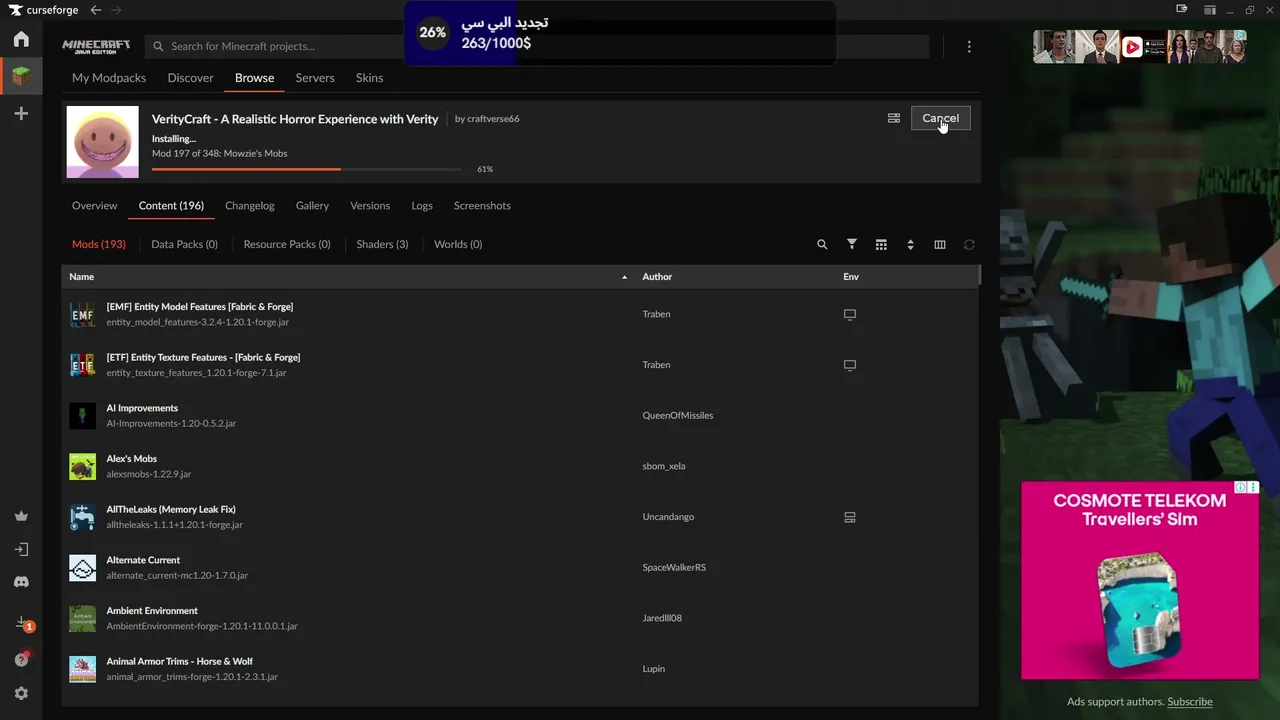Open the COSMOTE TELEKOM Travellers' Sim ad
This screenshot has width=1280, height=720.
click(x=1140, y=580)
